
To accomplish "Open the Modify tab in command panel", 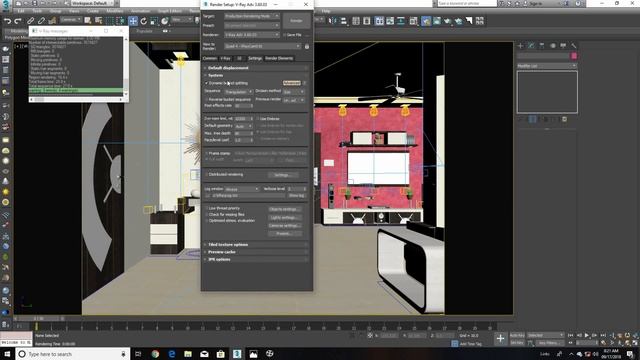I will (x=531, y=46).
